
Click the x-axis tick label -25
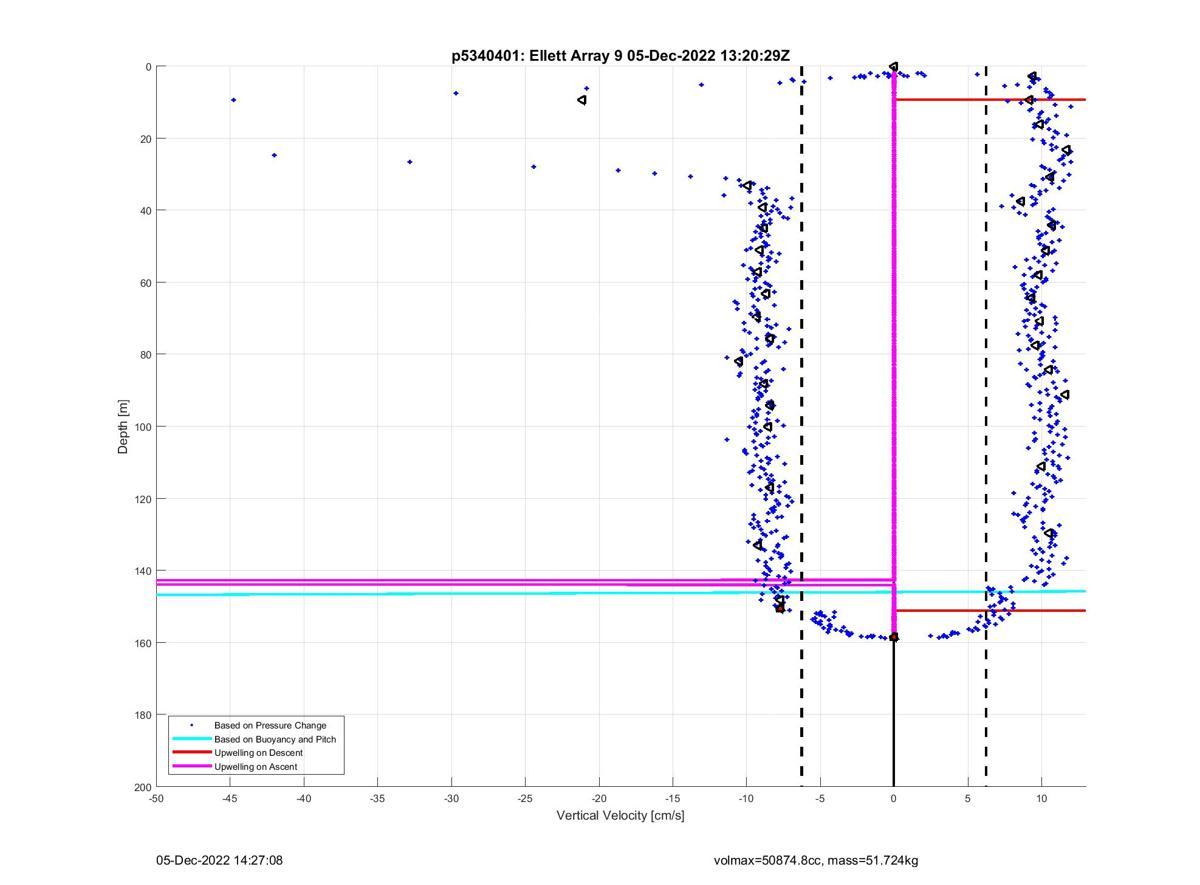tap(525, 798)
